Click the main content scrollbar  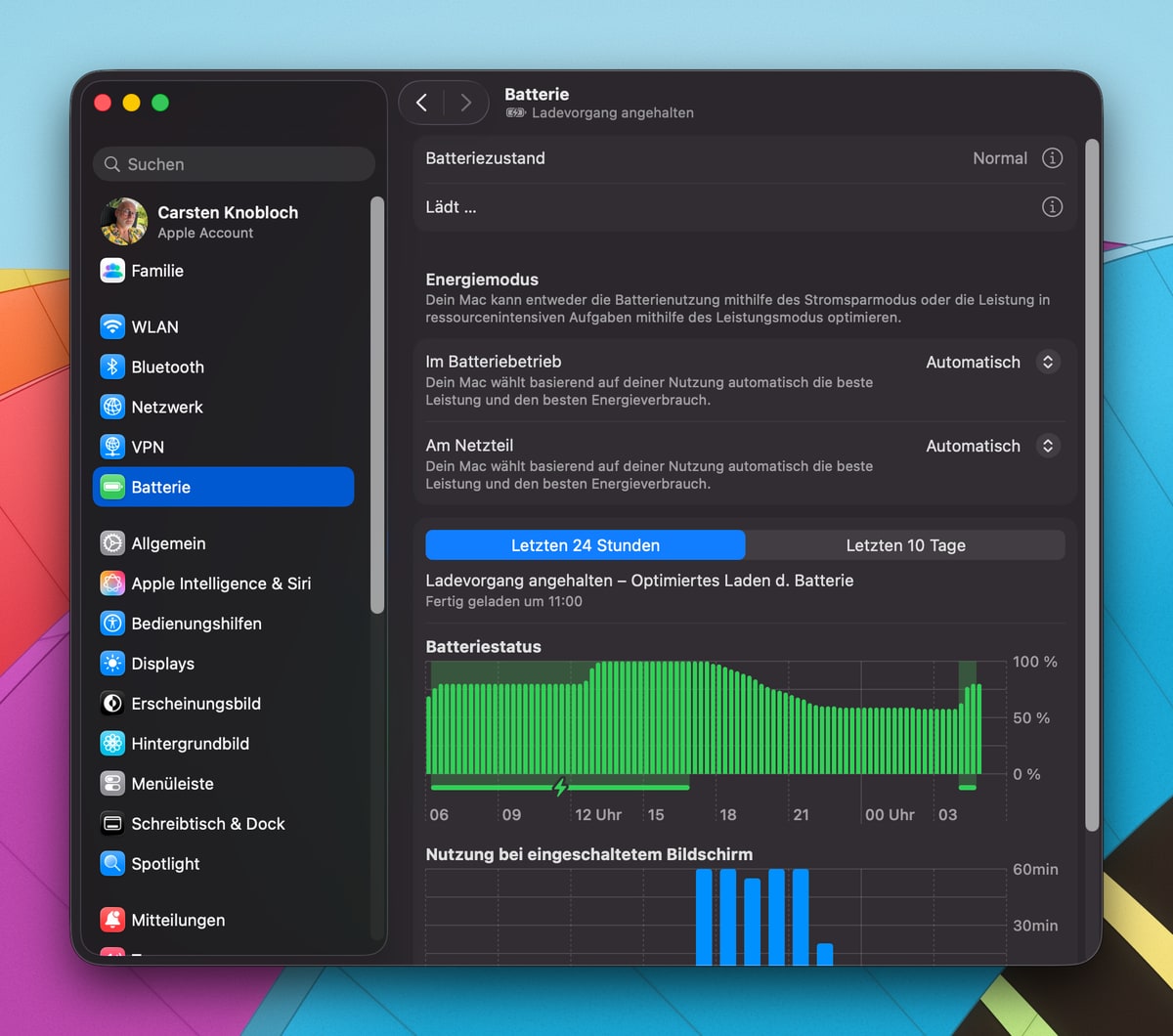pos(1092,484)
